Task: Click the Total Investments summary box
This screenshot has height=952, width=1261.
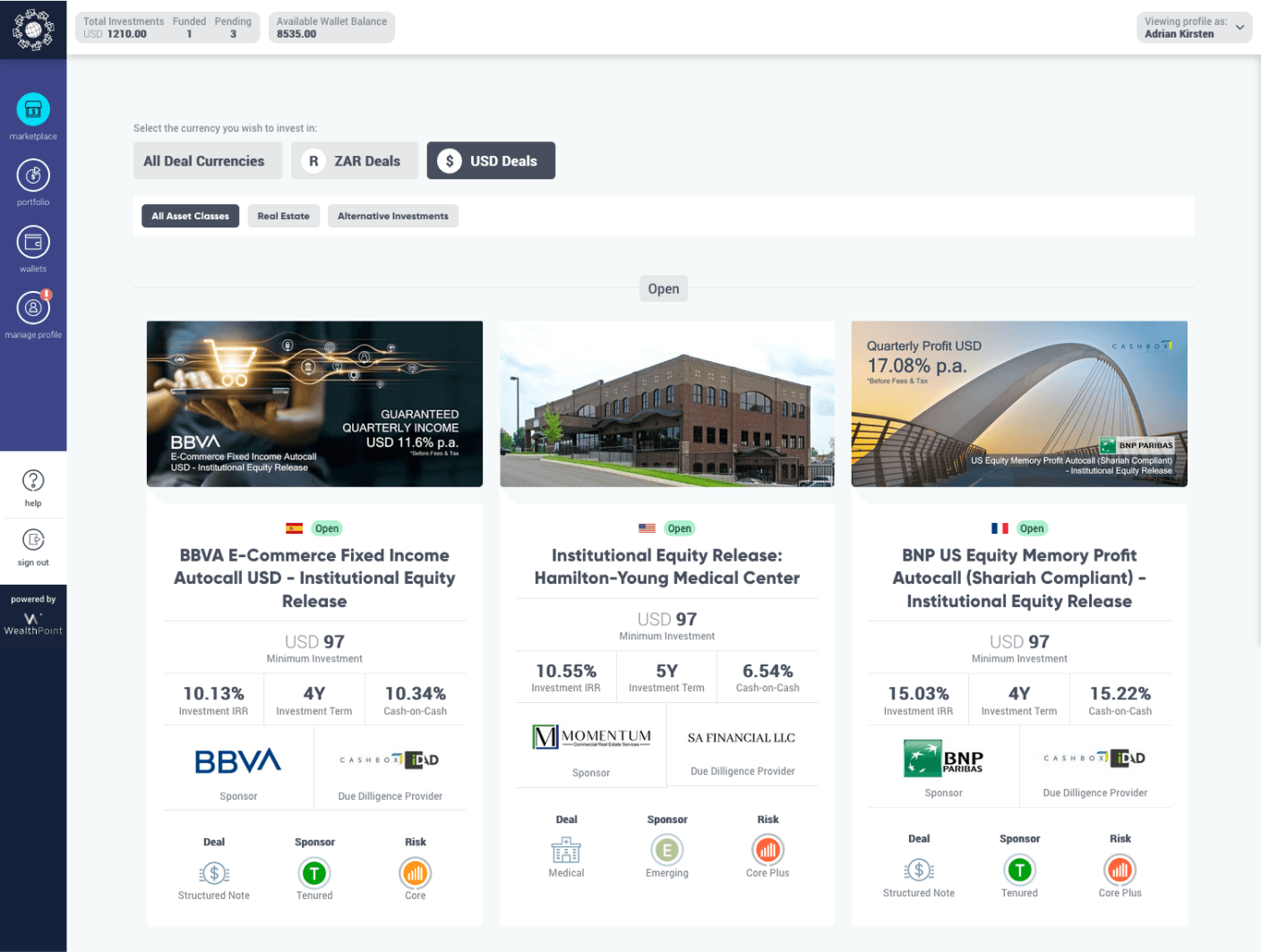Action: coord(167,28)
